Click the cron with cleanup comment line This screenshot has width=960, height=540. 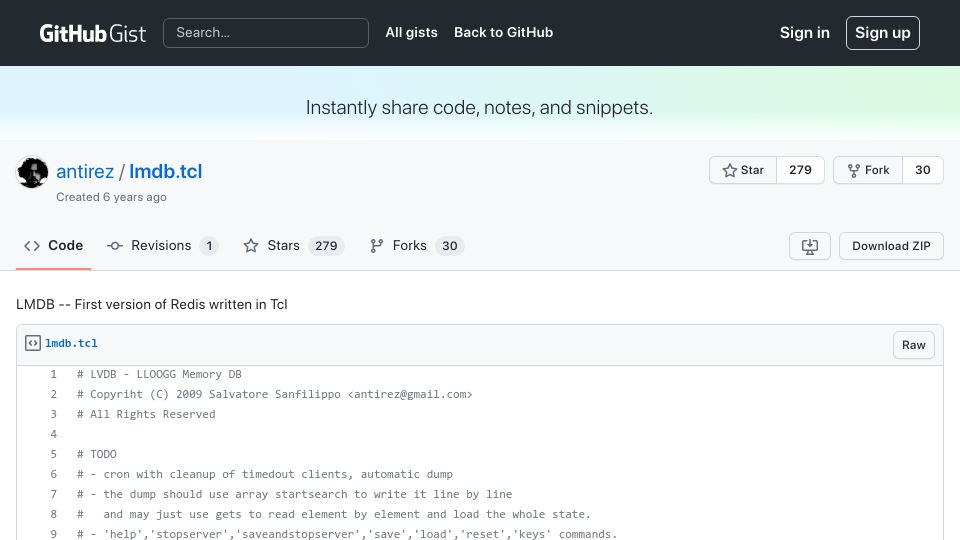coord(265,474)
